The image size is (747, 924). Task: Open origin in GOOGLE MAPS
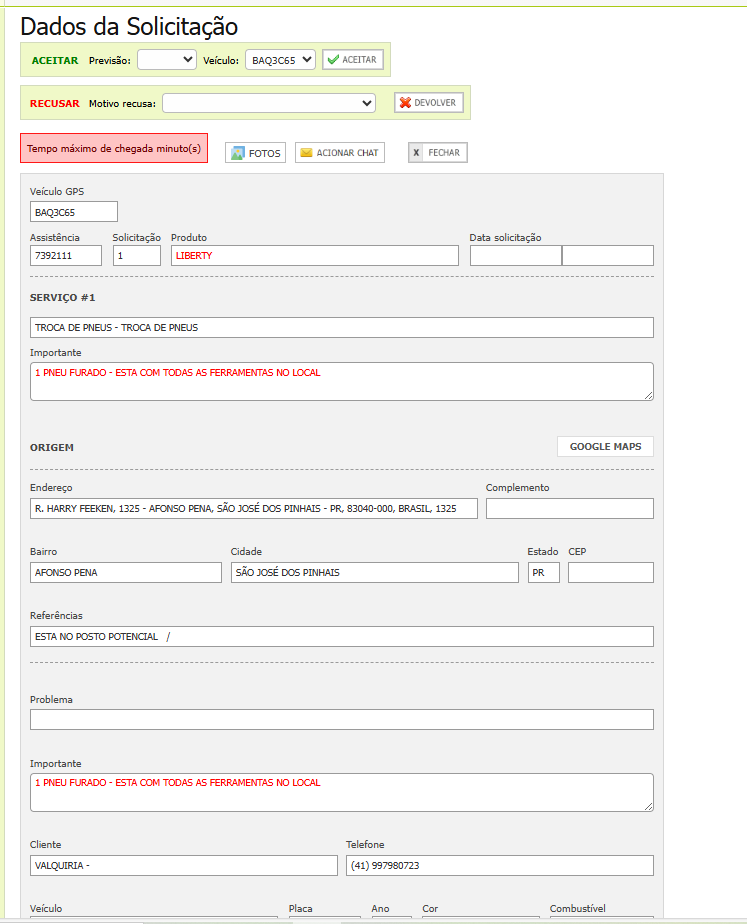pyautogui.click(x=605, y=447)
